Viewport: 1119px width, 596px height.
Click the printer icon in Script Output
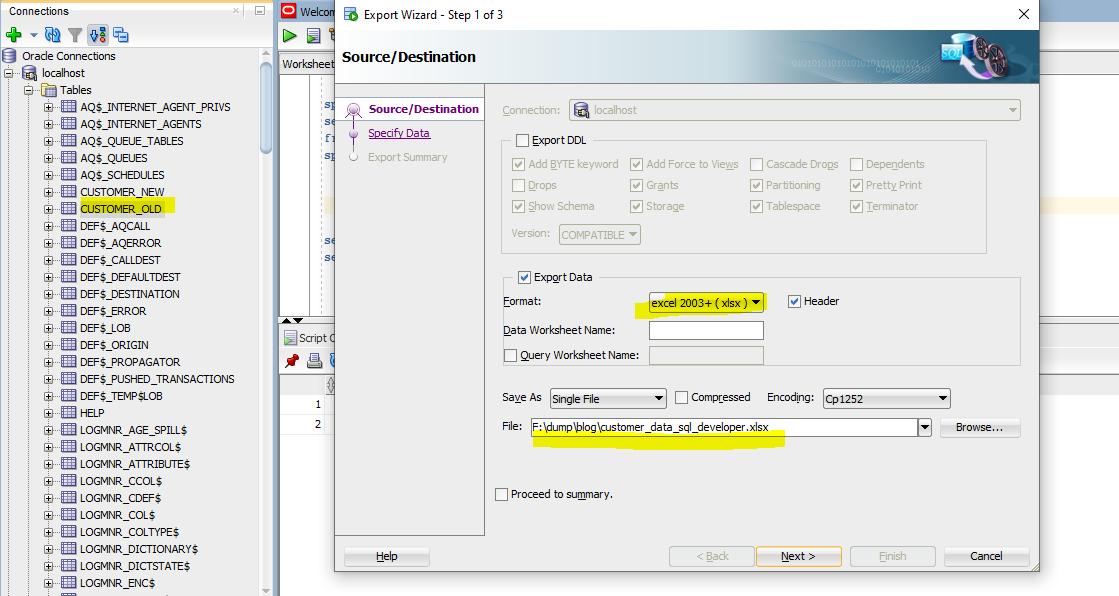pos(314,361)
